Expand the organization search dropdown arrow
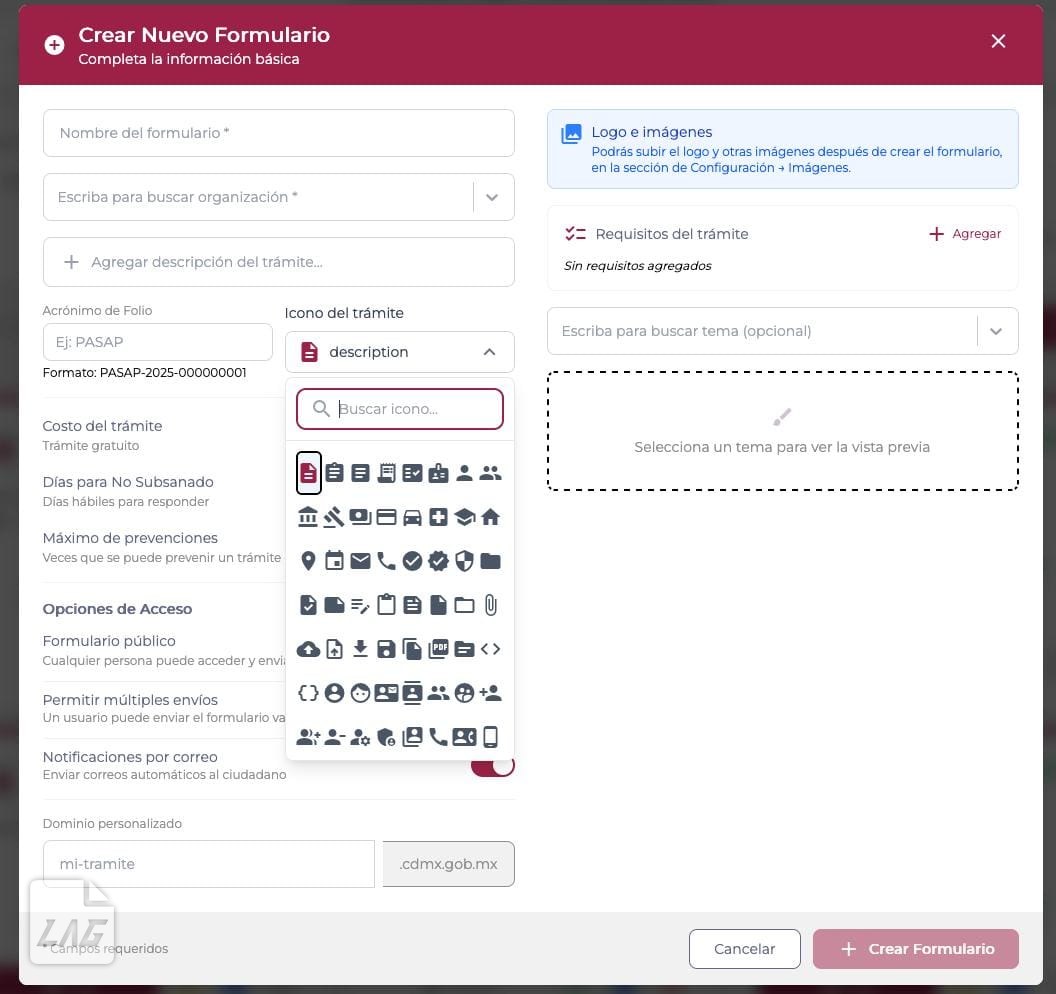This screenshot has width=1056, height=994. pyautogui.click(x=492, y=197)
